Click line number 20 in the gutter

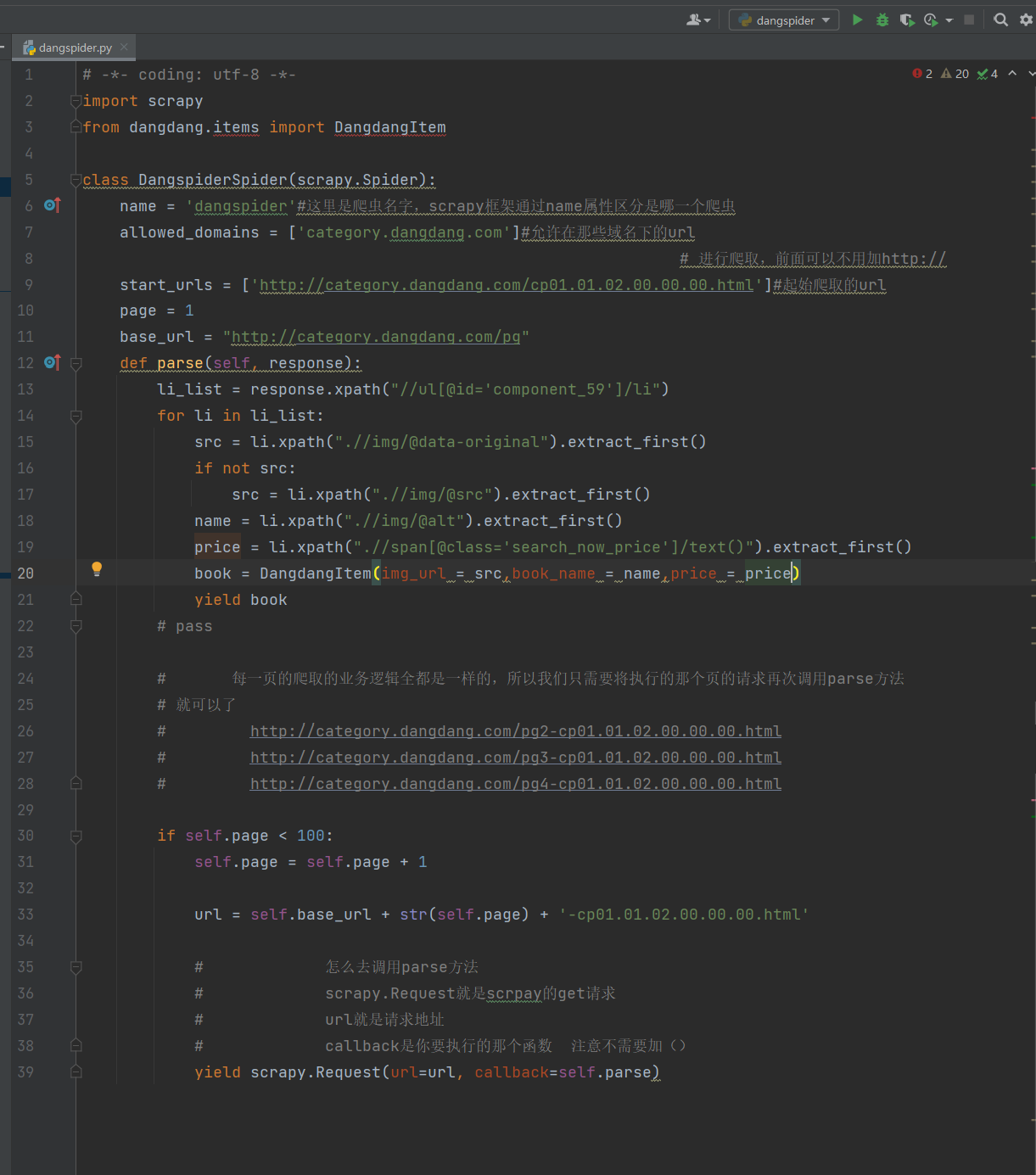[25, 574]
